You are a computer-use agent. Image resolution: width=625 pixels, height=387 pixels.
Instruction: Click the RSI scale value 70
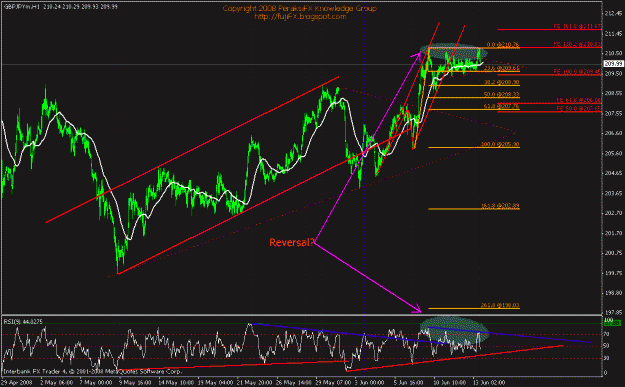(607, 334)
